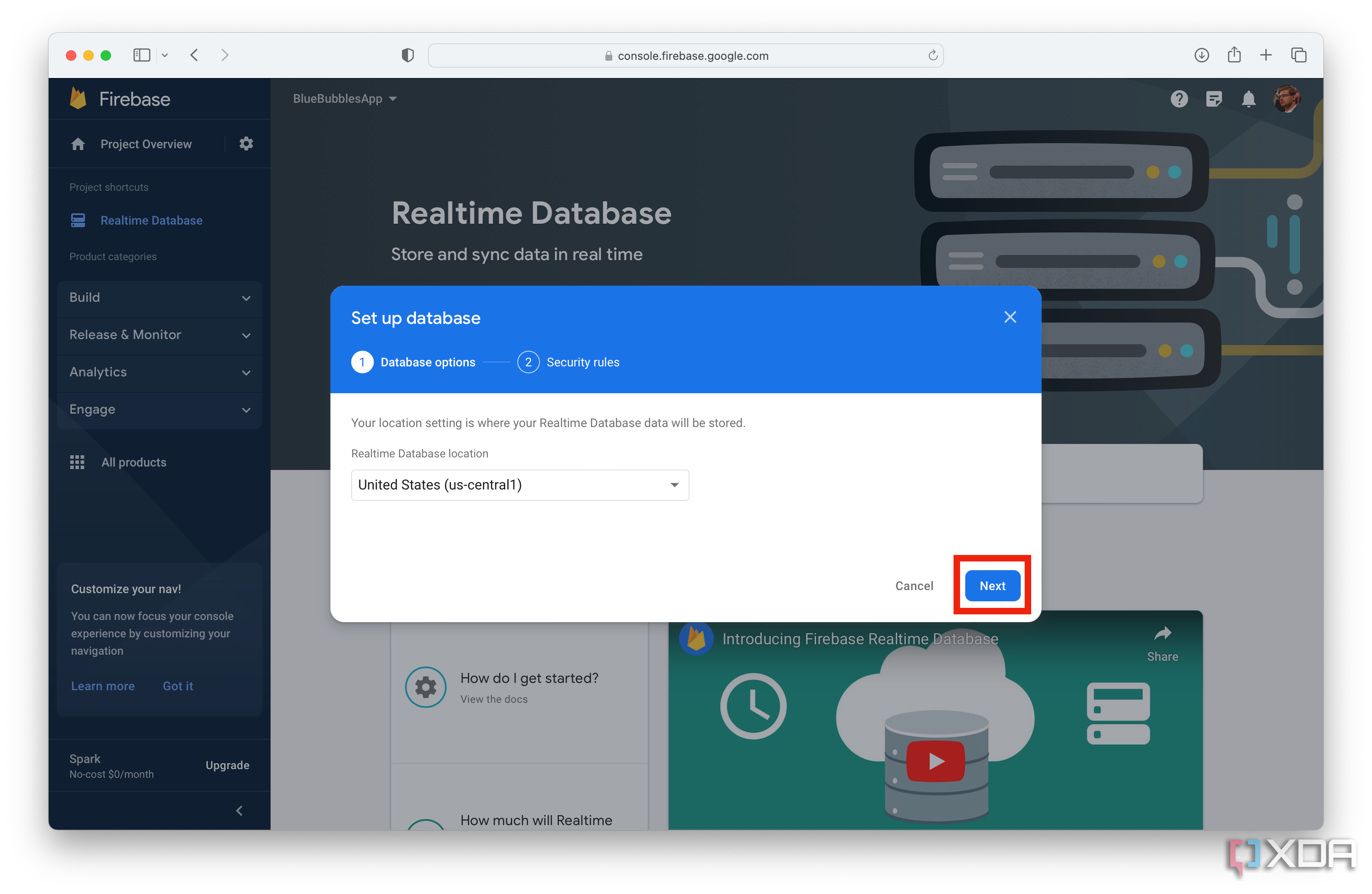Open the All products grid icon

(77, 462)
